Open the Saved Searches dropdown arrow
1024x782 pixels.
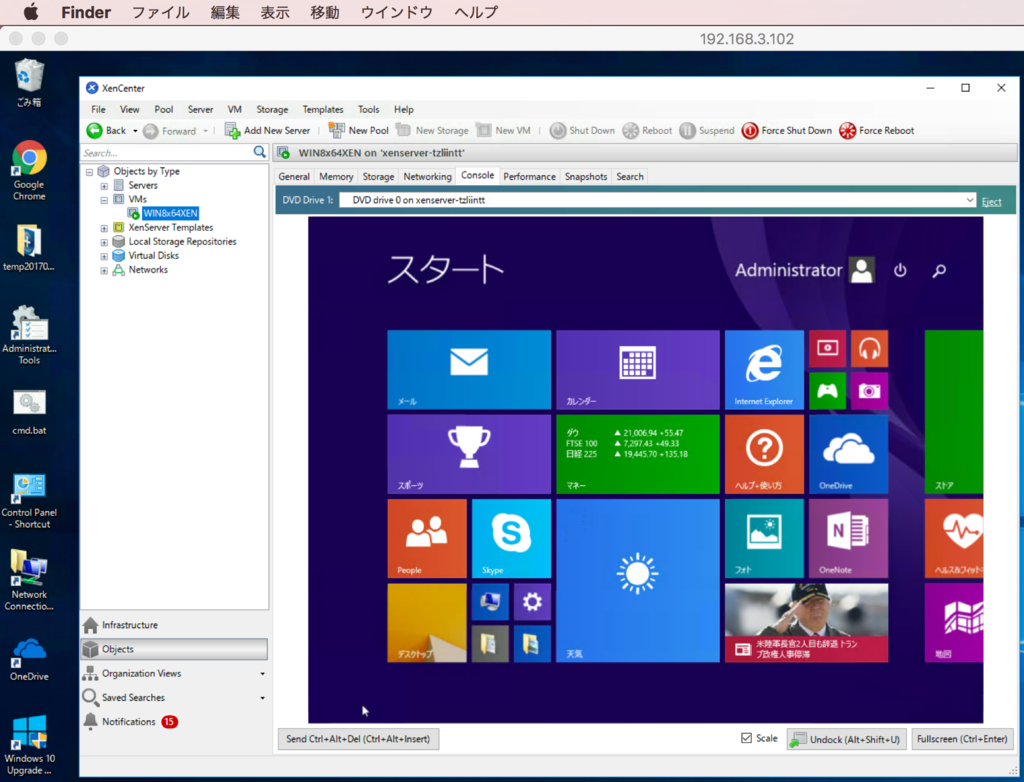(x=263, y=698)
